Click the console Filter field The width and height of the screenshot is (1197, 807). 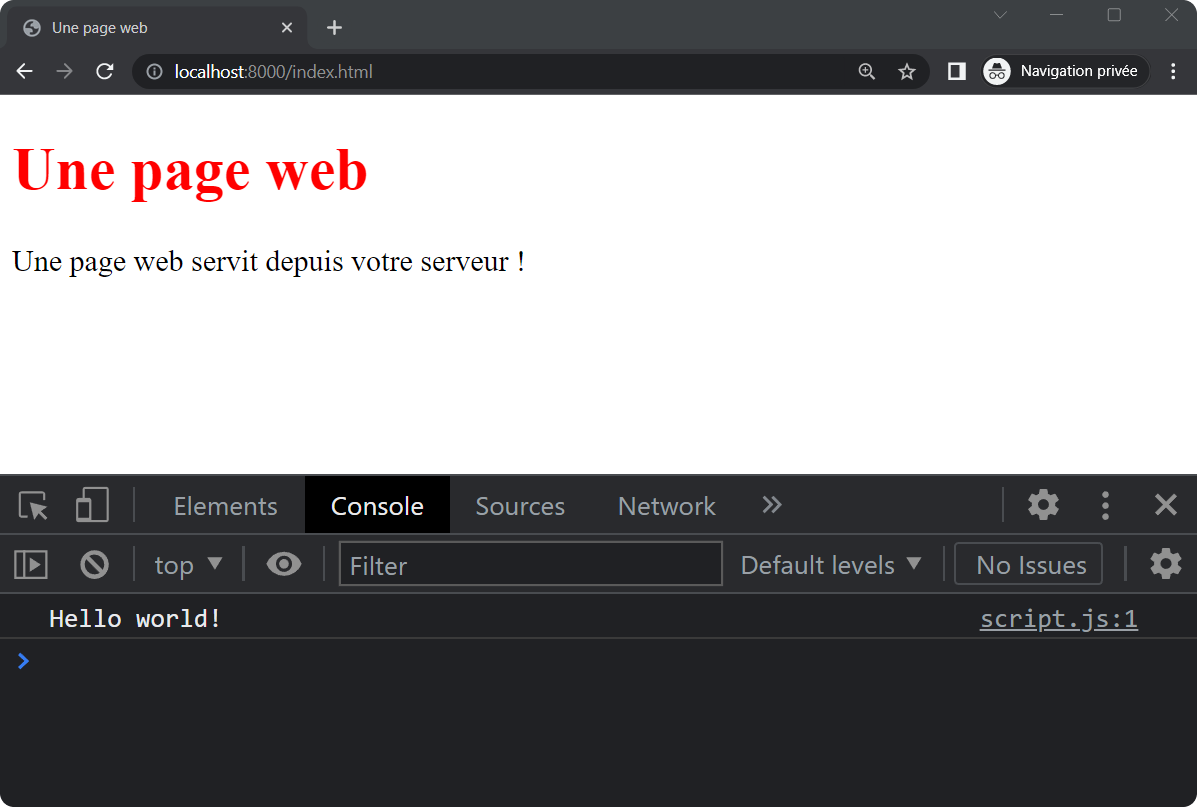531,564
